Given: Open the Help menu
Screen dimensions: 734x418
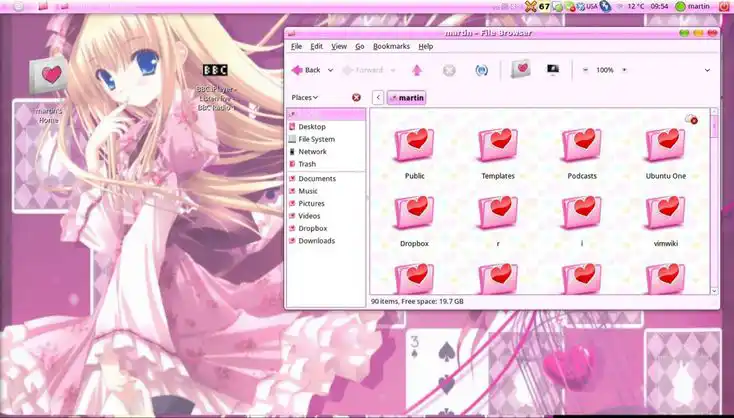Looking at the screenshot, I should click(x=426, y=46).
